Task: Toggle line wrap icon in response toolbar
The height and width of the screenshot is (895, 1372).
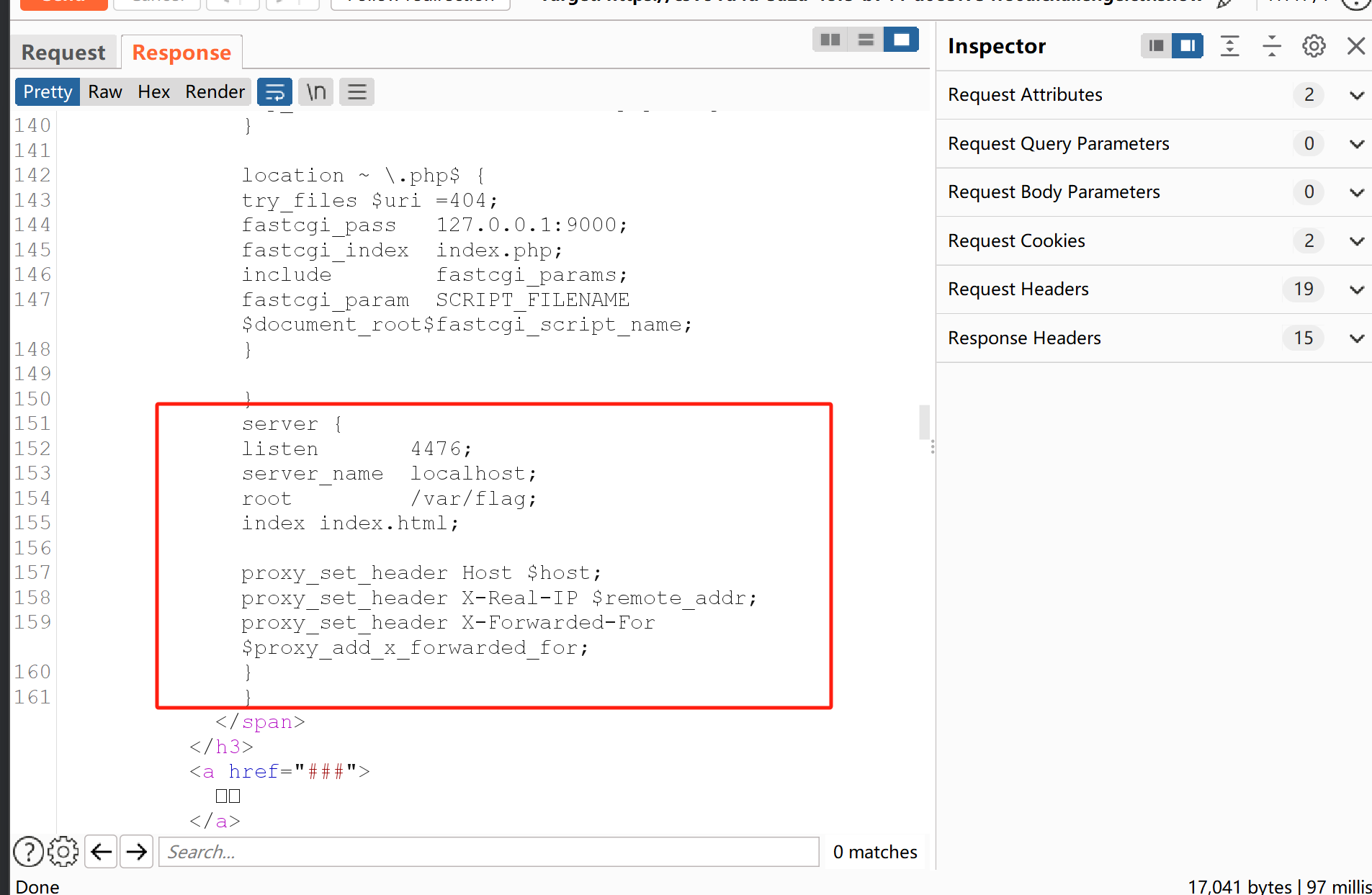Action: (274, 92)
